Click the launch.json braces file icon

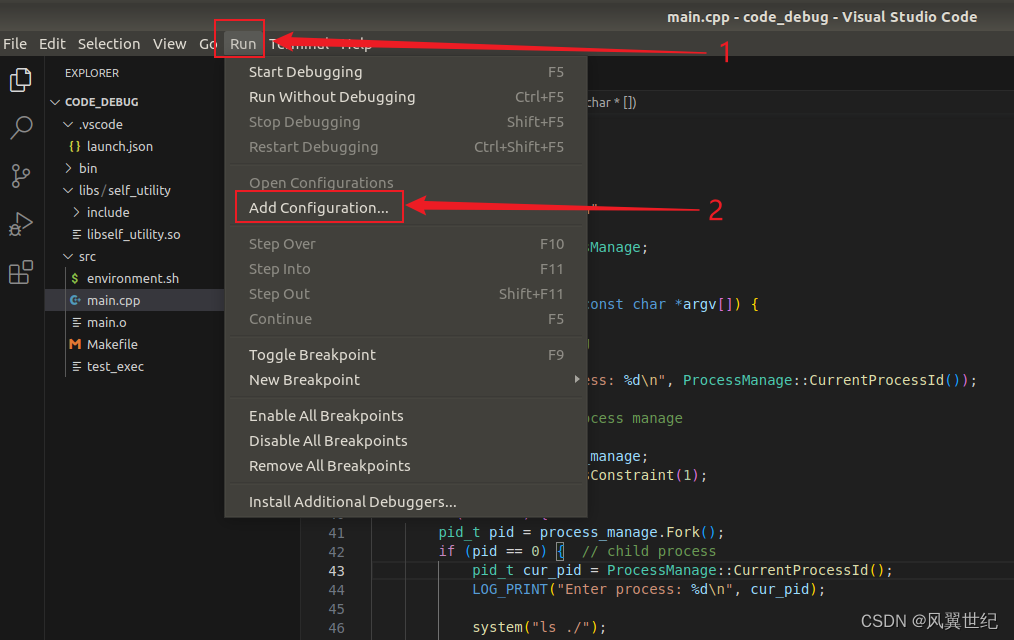click(75, 147)
